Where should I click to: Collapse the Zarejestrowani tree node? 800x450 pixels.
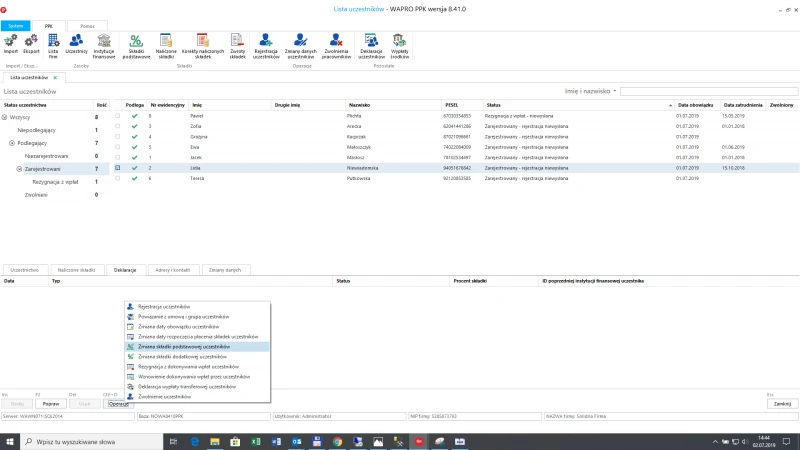19,169
